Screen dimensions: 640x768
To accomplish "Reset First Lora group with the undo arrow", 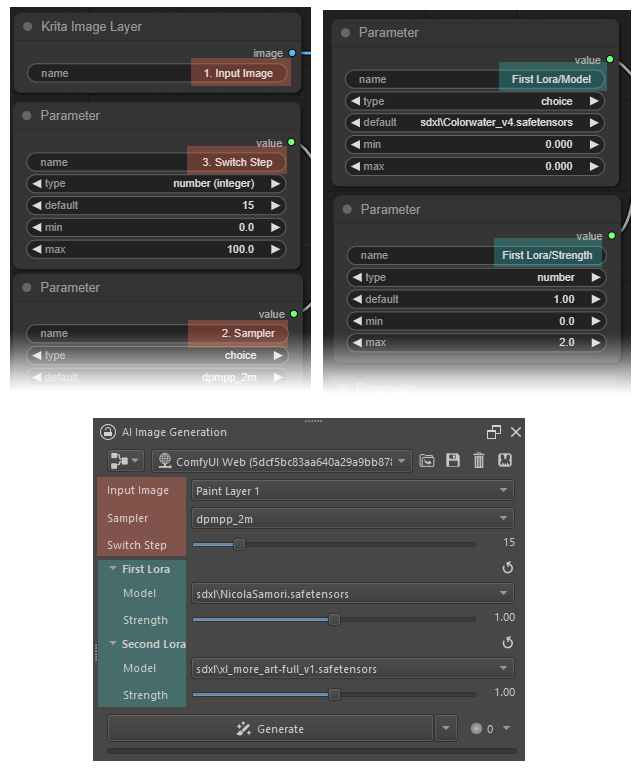I will [x=508, y=568].
